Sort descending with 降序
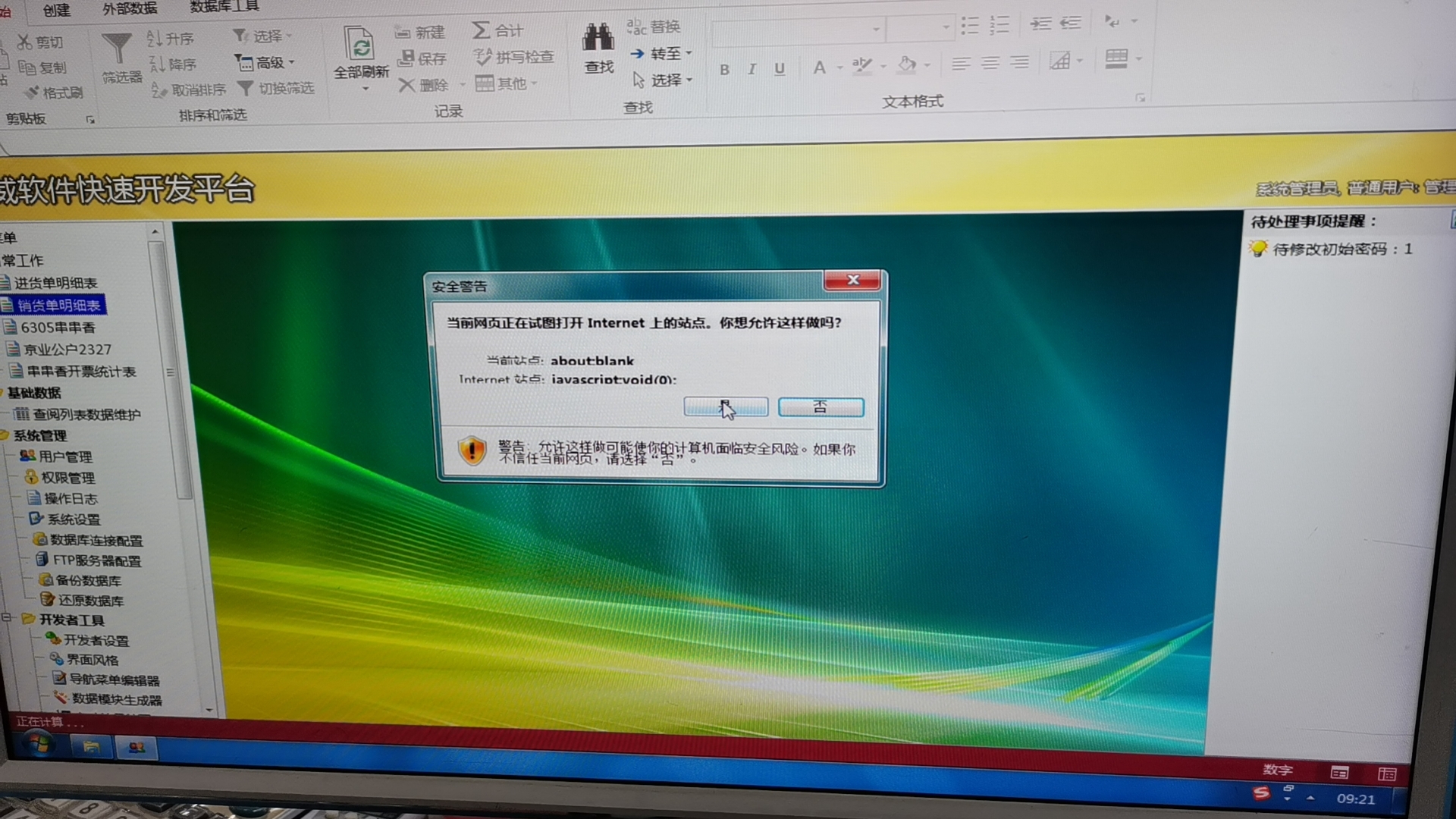 (x=172, y=64)
